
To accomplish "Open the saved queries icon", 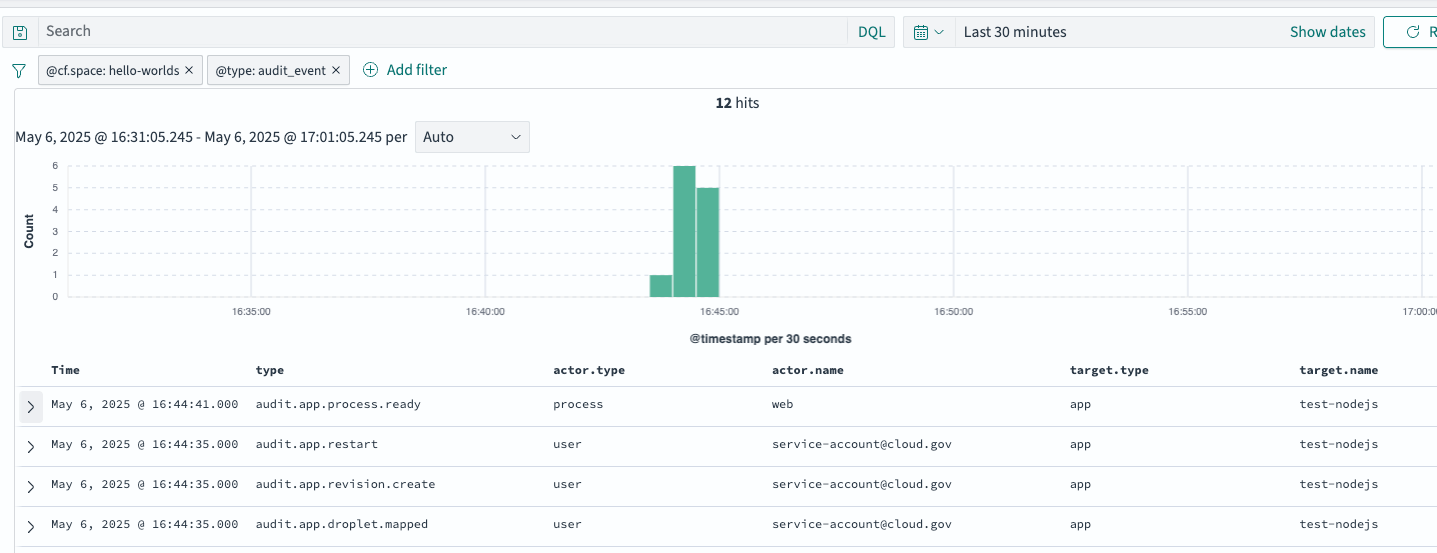I will [19, 32].
